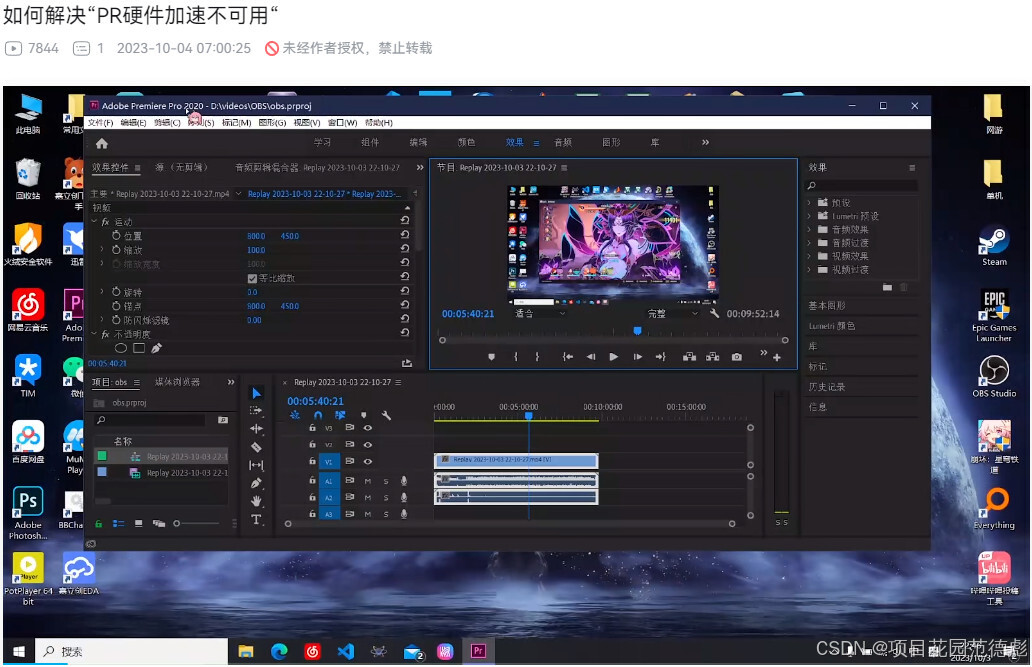Create new custom bin in Effects panel

point(887,287)
